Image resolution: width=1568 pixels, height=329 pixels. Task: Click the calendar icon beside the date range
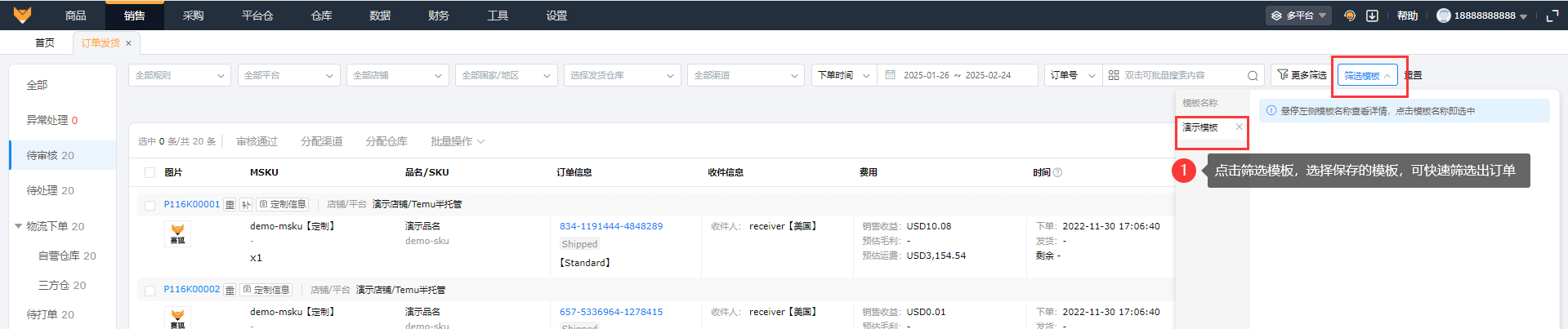[891, 74]
